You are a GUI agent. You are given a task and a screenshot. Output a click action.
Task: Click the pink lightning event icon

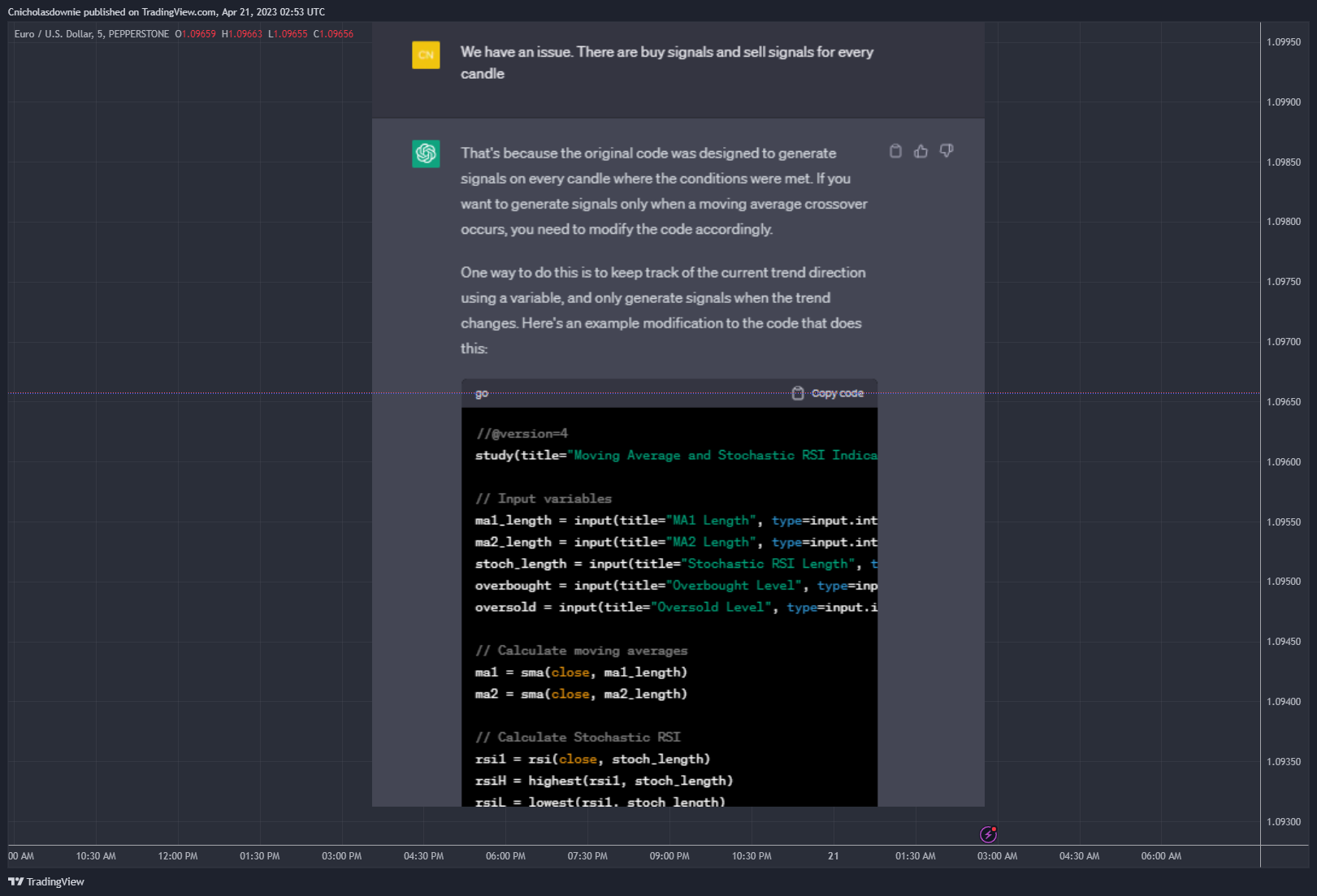(x=988, y=834)
